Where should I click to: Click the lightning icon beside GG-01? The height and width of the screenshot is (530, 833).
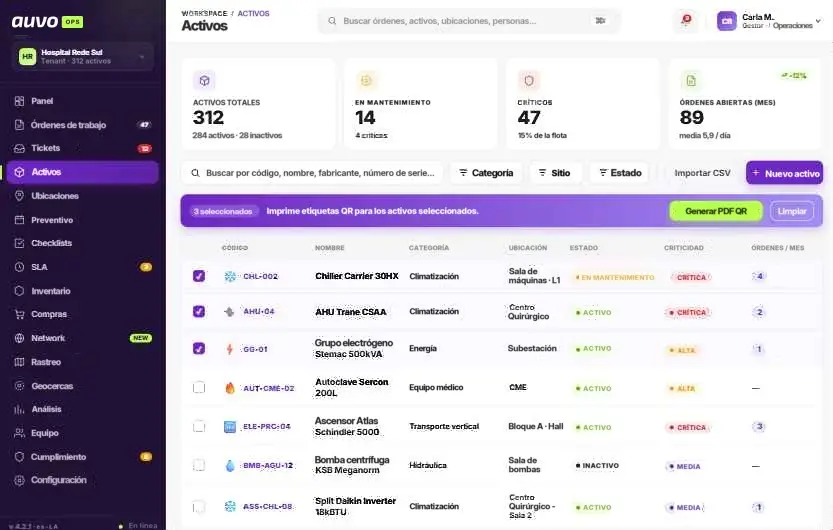pos(230,349)
